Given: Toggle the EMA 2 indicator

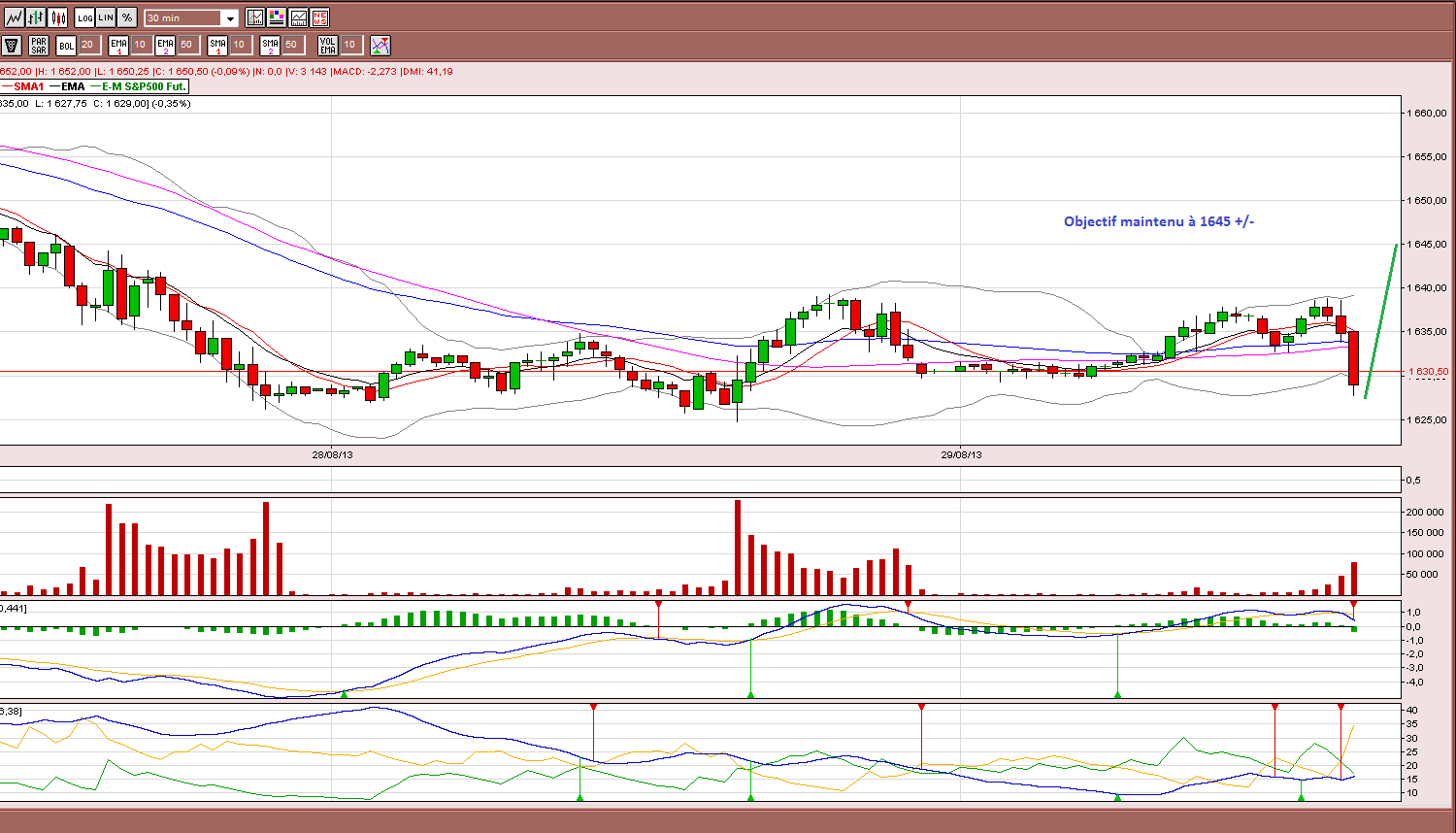Looking at the screenshot, I should click(165, 45).
